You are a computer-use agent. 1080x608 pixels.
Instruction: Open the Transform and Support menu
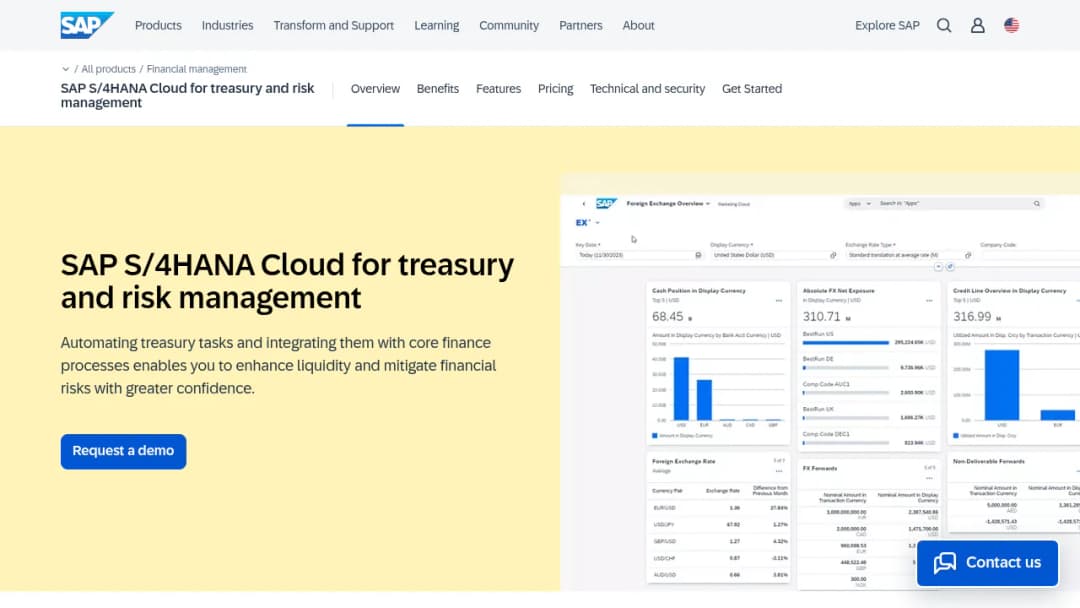(333, 25)
